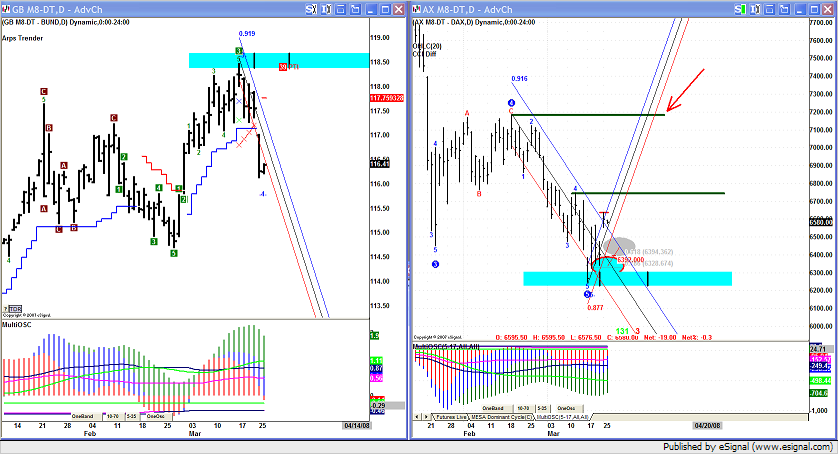This screenshot has width=838, height=454.
Task: Select the cyan rectangle on the Bund chart
Action: 300,60
